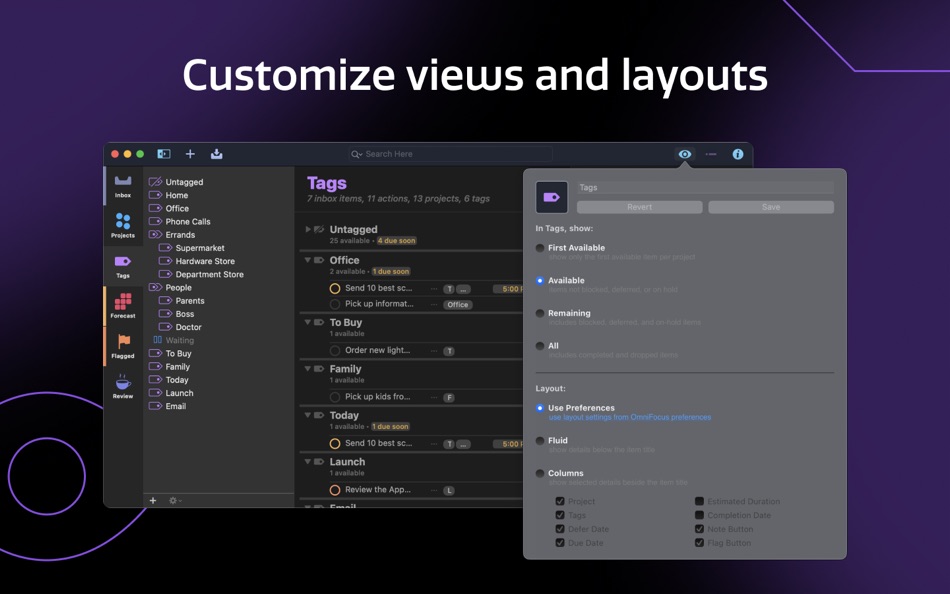
Task: Open the Review perspective
Action: coord(122,386)
